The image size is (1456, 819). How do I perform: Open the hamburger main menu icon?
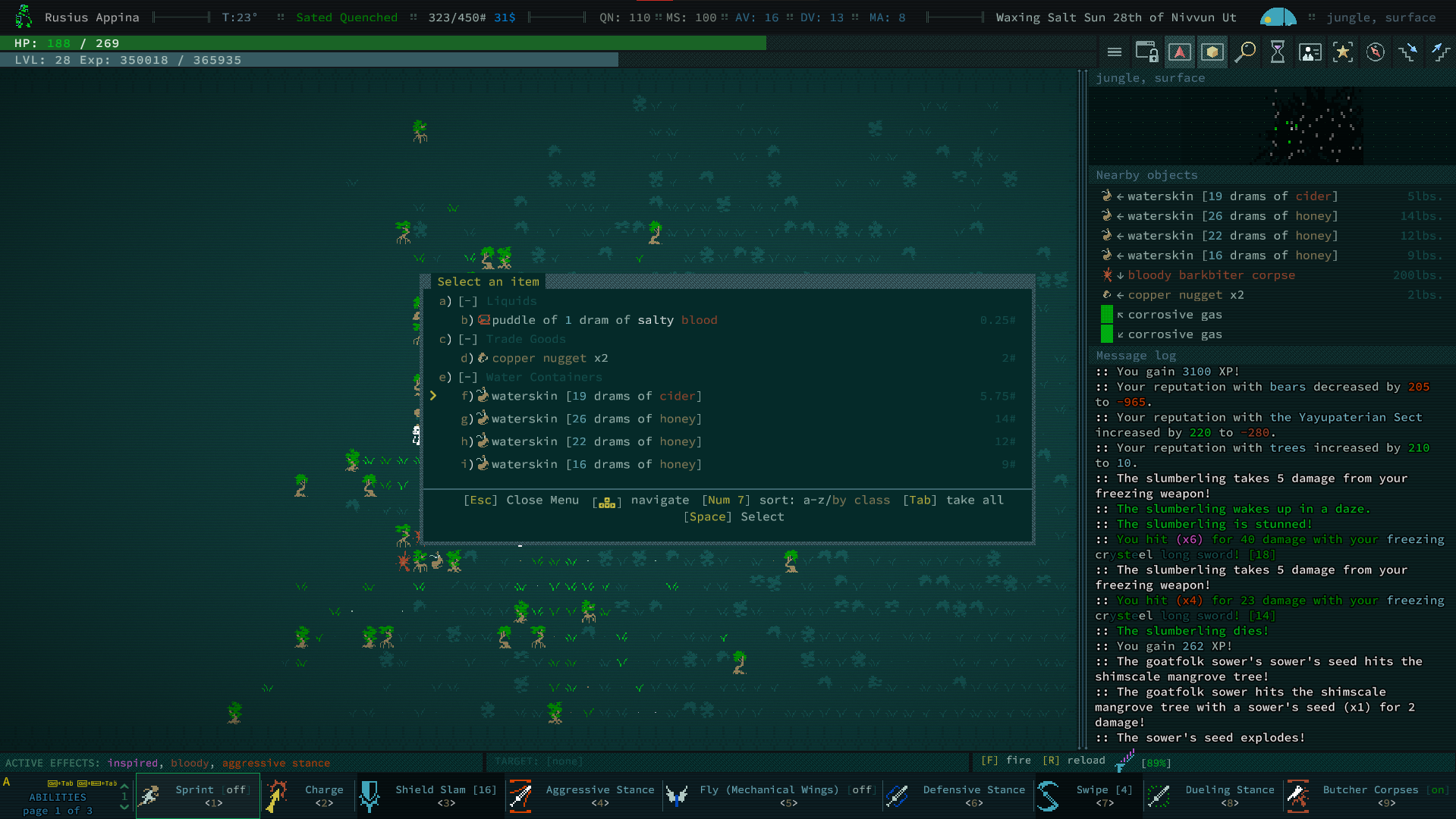click(1114, 52)
